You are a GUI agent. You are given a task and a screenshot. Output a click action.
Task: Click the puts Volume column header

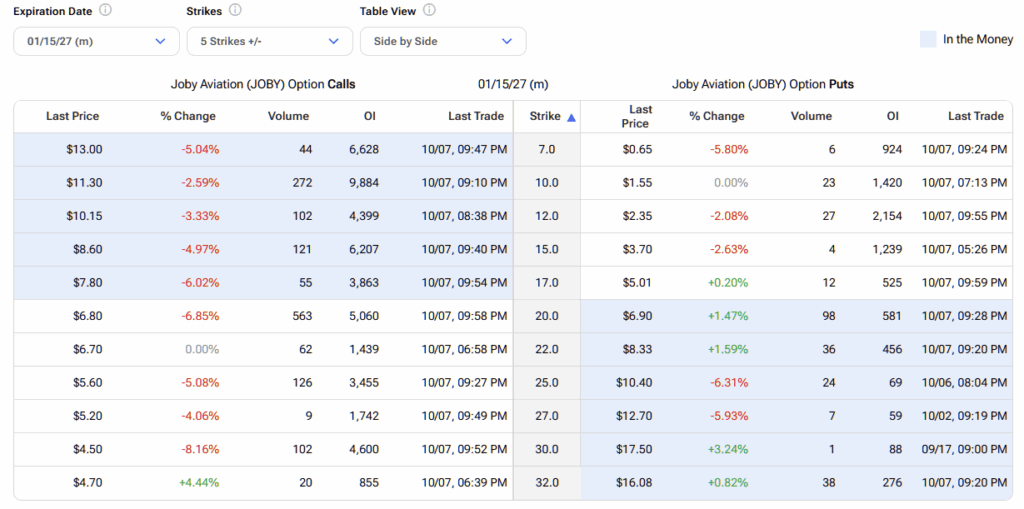click(811, 116)
